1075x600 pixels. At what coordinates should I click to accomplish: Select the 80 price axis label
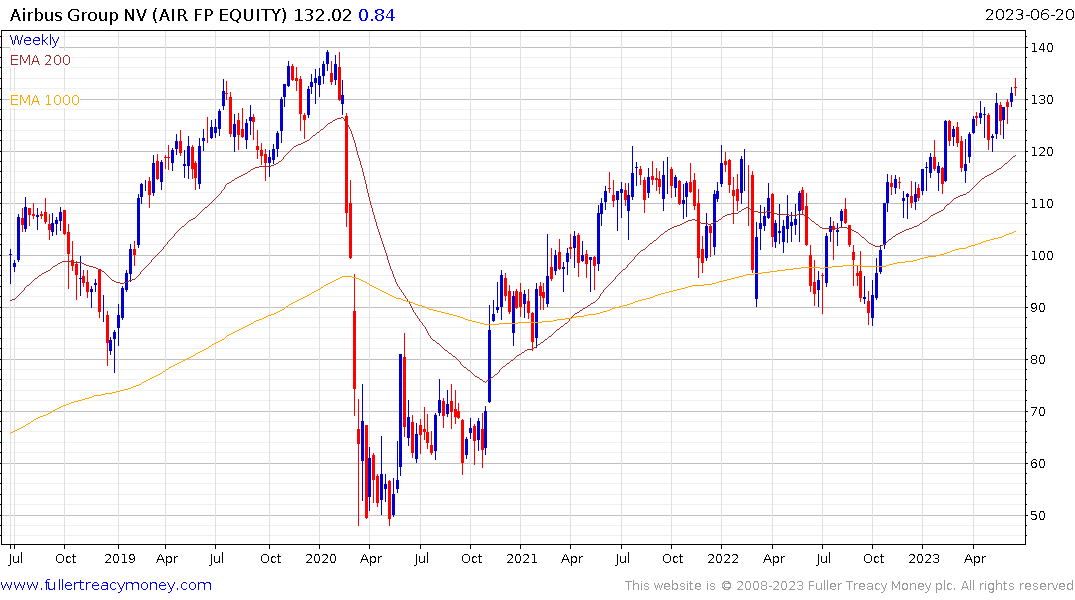[1038, 359]
